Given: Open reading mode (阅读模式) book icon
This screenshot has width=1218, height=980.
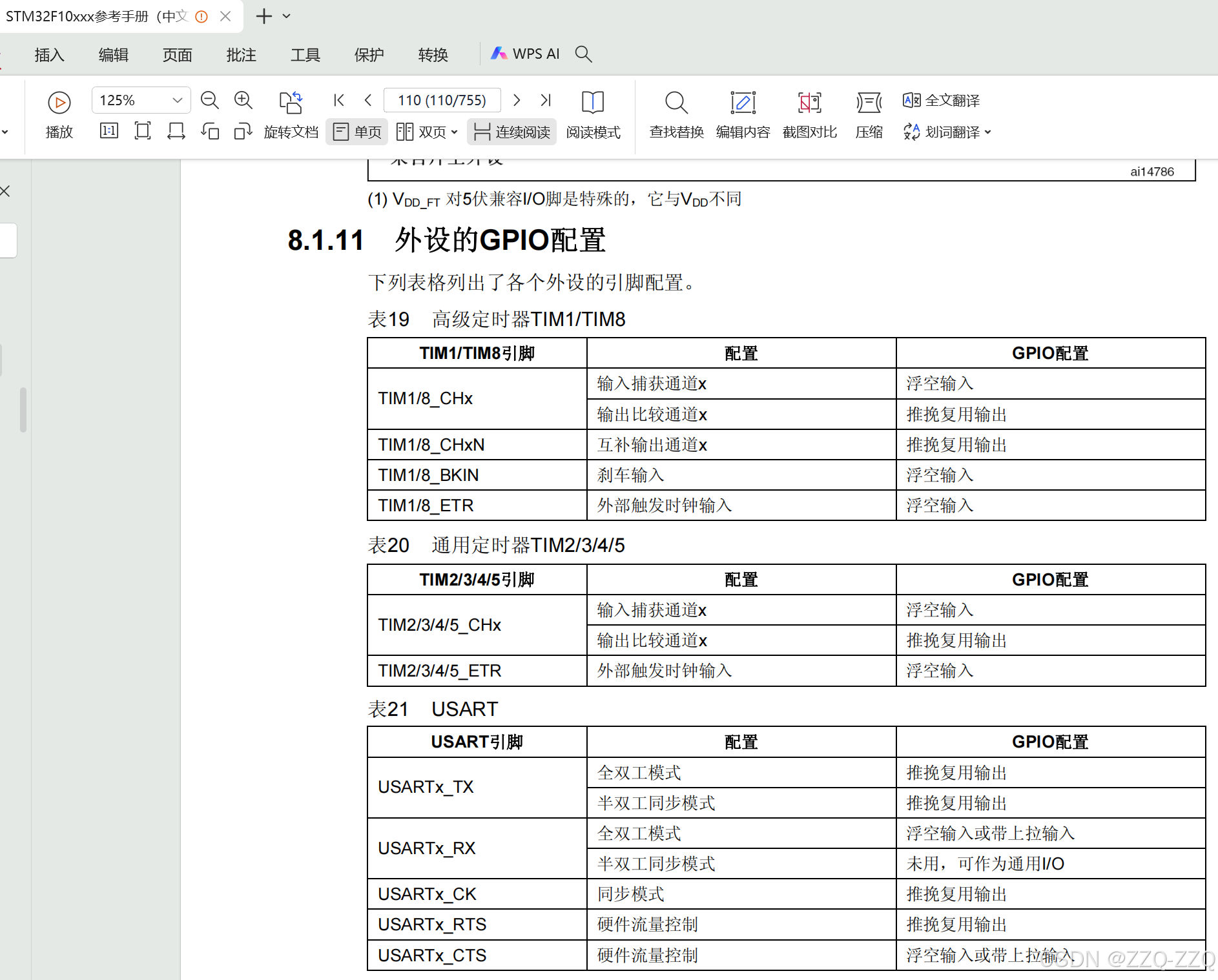Looking at the screenshot, I should (x=593, y=102).
